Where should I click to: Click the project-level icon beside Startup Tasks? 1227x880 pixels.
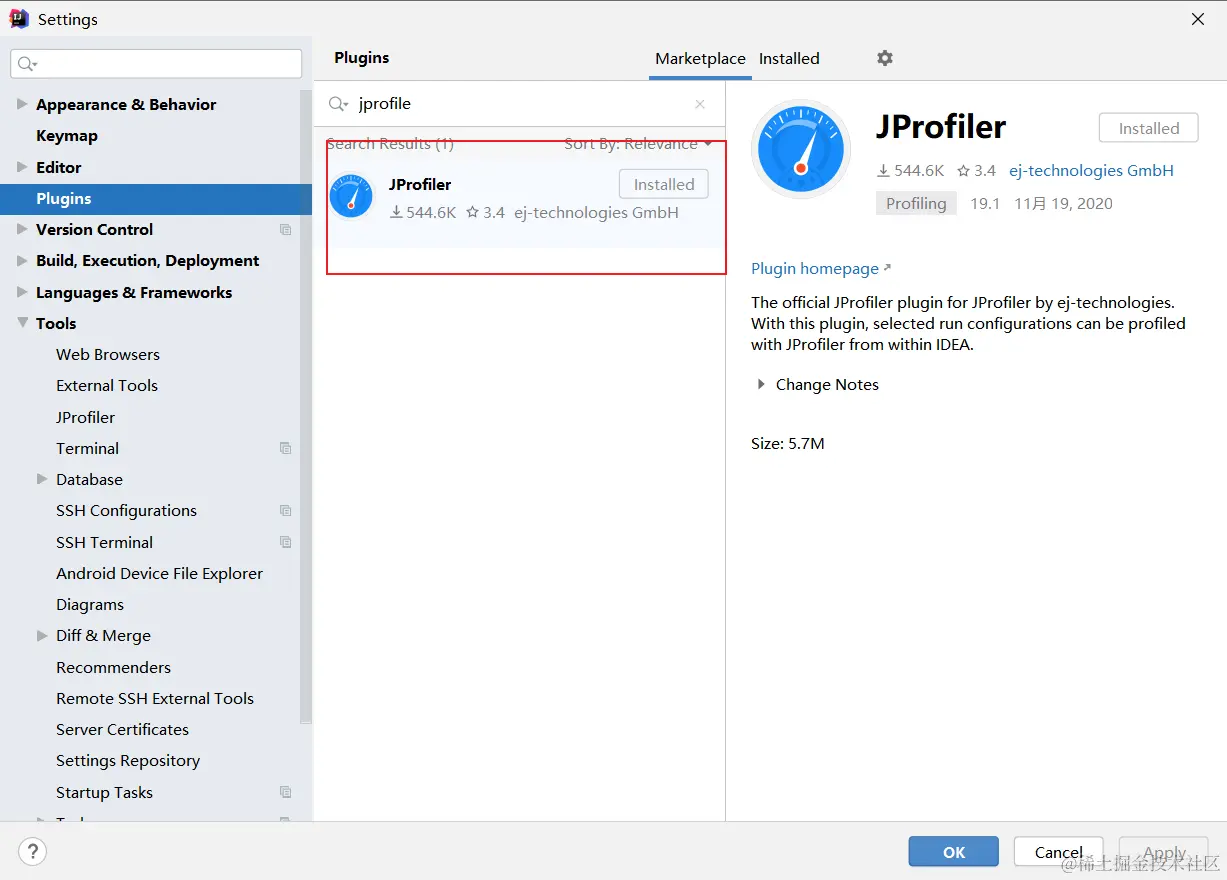click(x=286, y=793)
